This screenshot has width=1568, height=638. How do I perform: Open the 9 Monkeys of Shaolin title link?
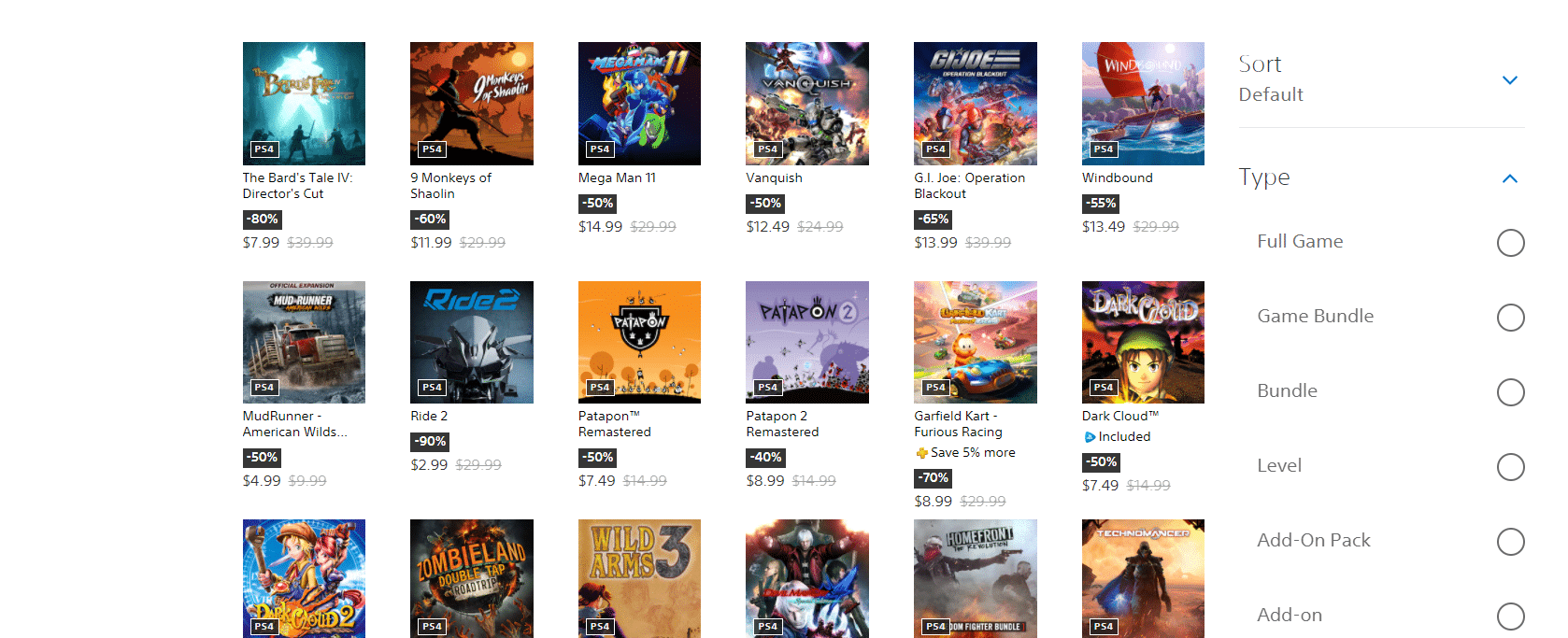point(450,186)
